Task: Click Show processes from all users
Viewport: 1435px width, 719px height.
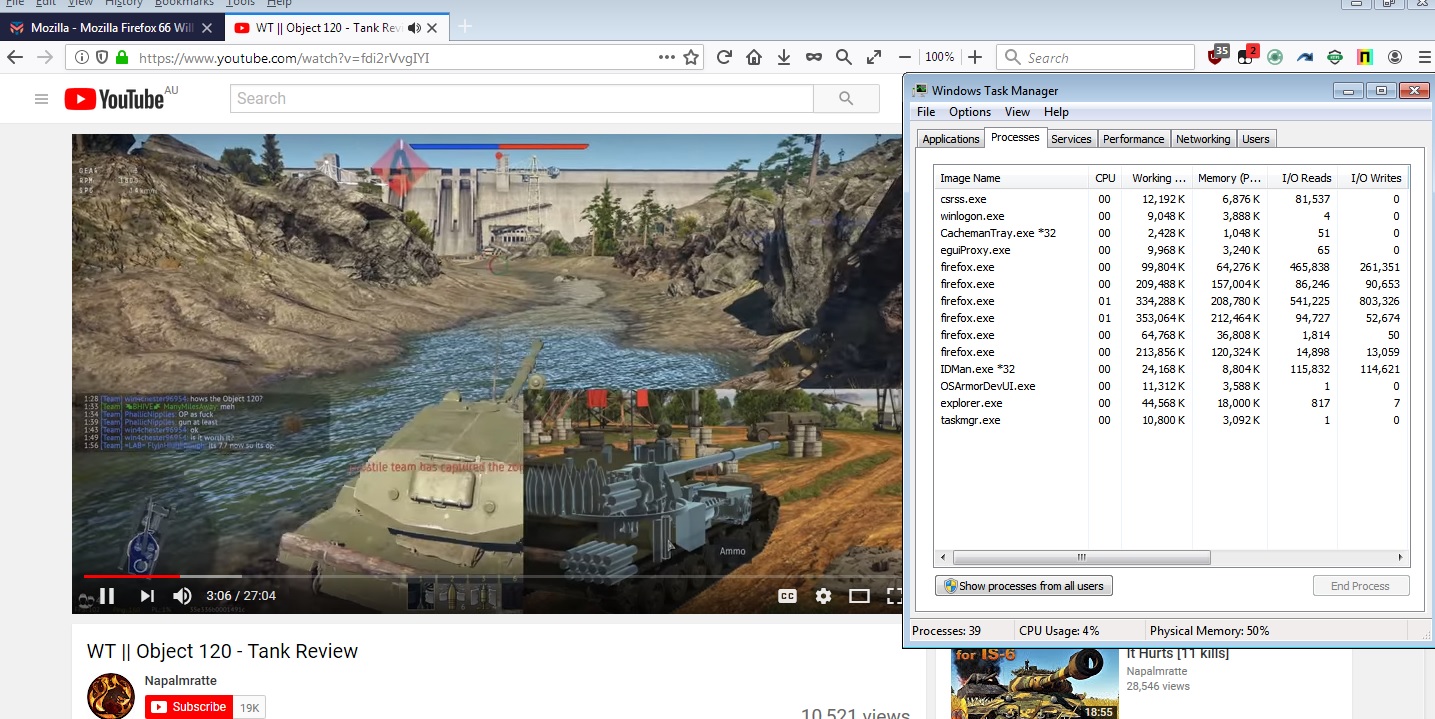Action: (1023, 586)
